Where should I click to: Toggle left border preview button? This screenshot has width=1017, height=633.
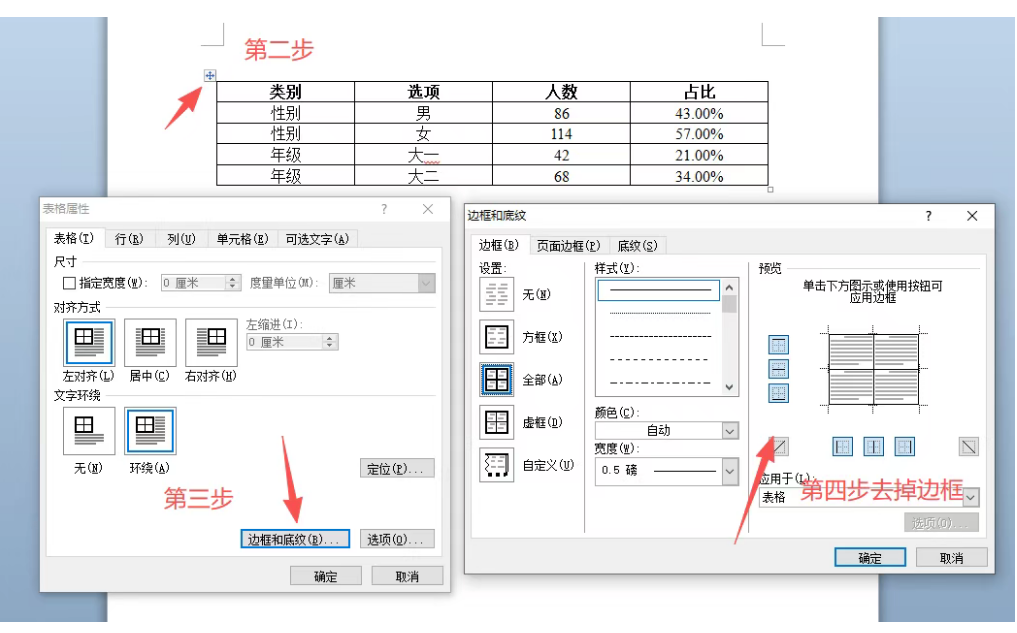842,446
